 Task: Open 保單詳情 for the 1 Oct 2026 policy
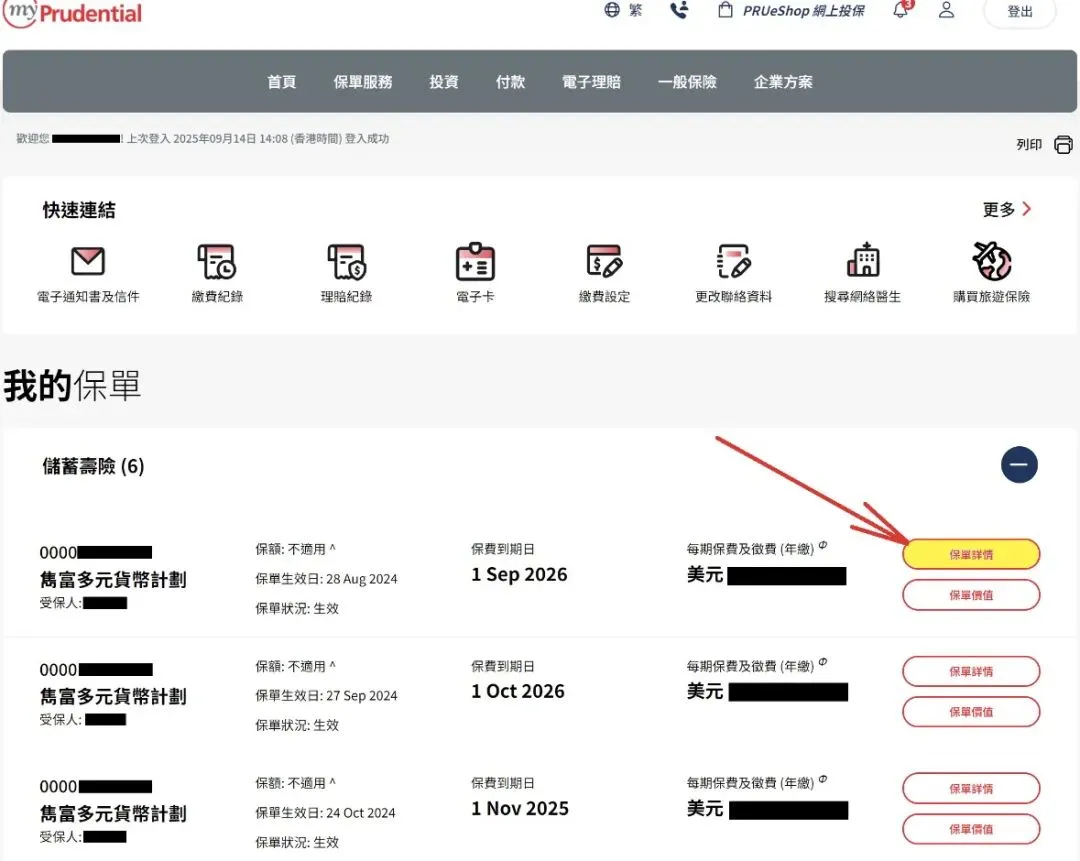(x=971, y=672)
